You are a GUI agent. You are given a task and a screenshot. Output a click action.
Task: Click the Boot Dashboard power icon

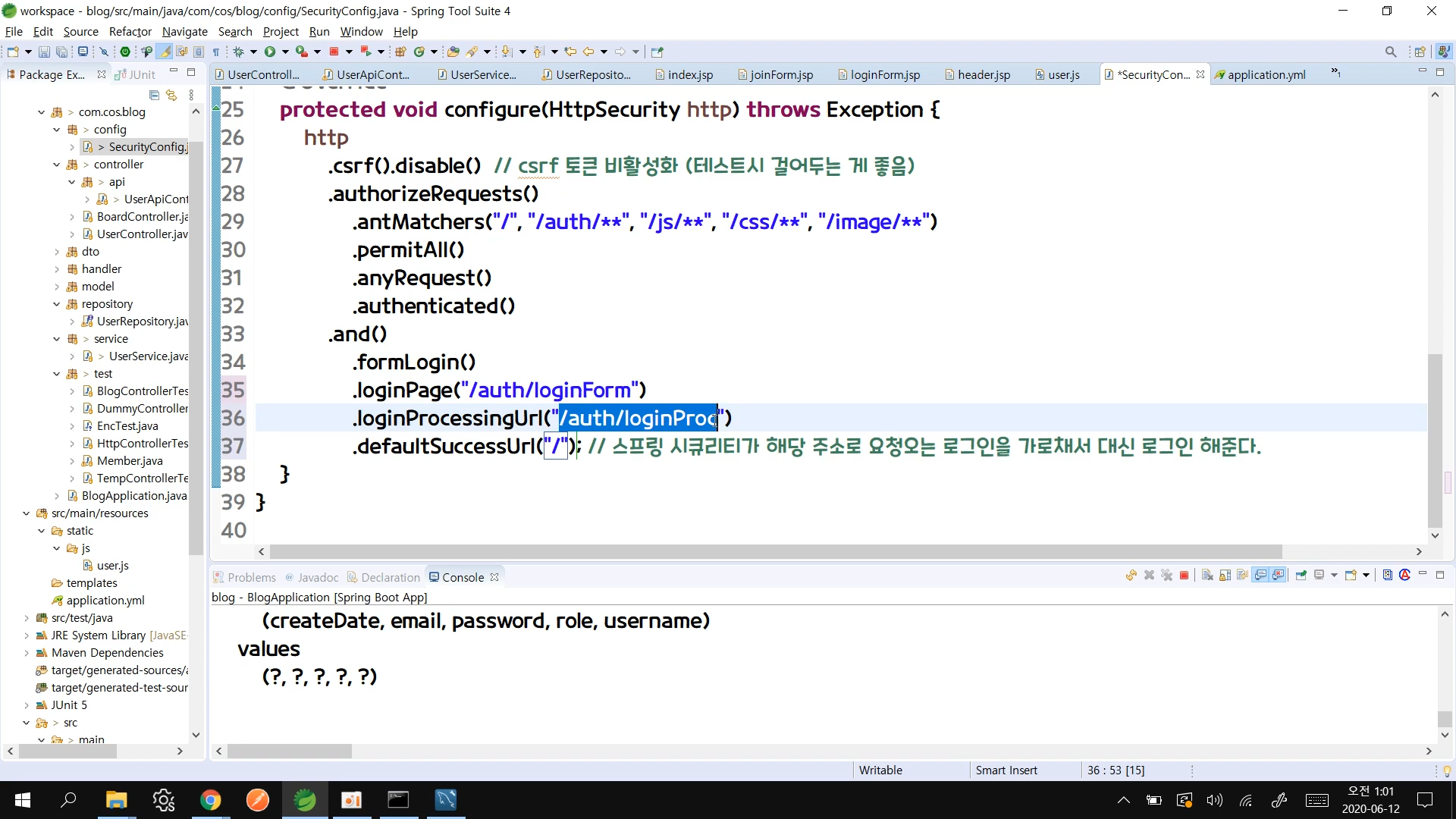point(125,52)
